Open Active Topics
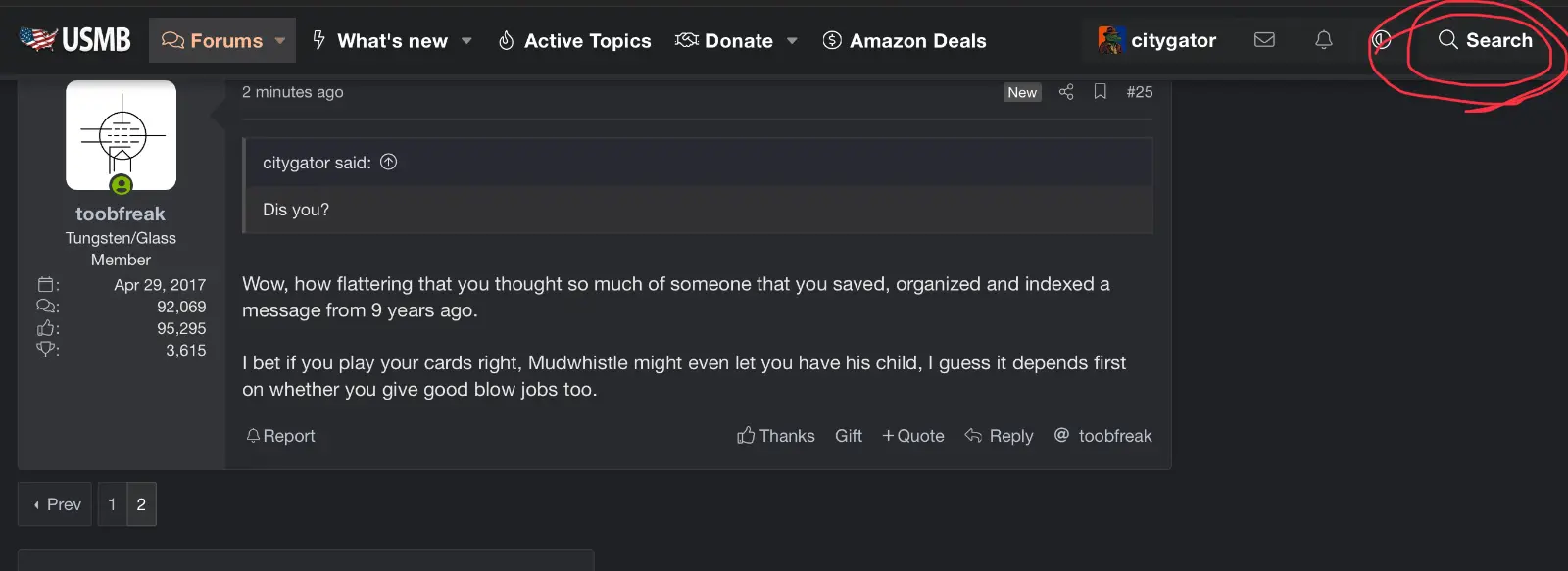Screen dimensions: 1568x571 [574, 41]
